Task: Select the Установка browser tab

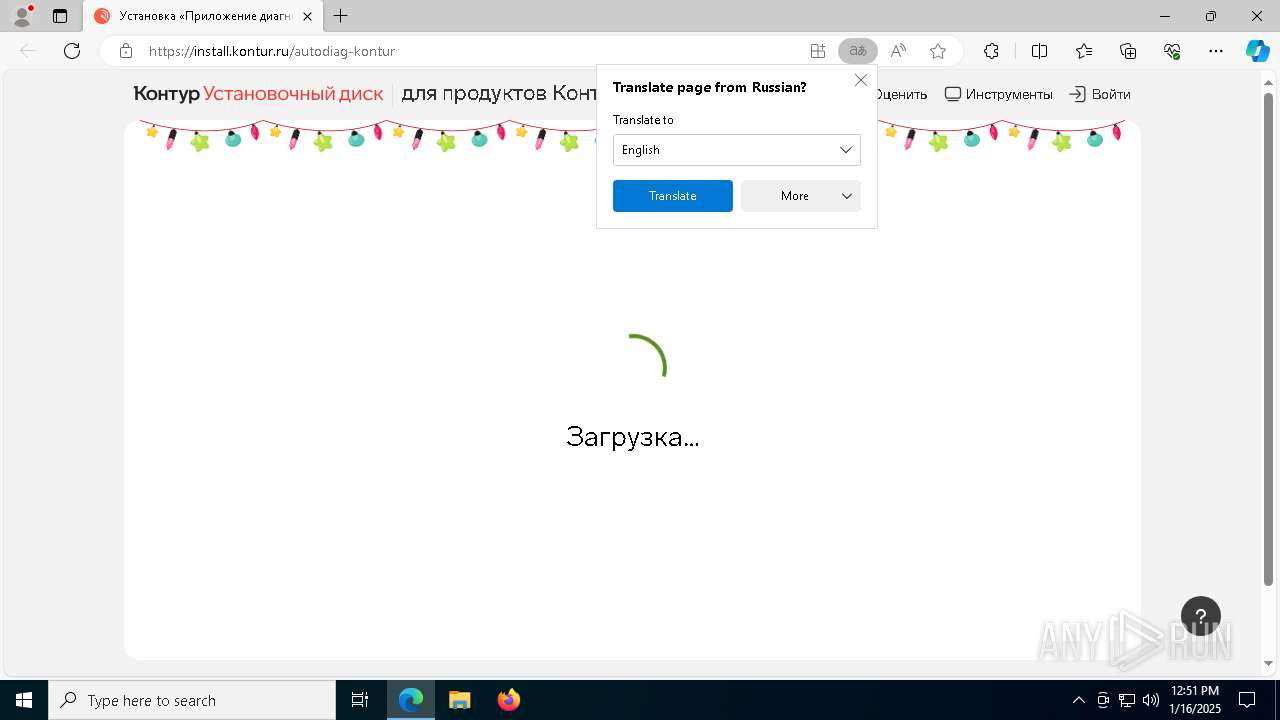Action: (x=203, y=16)
